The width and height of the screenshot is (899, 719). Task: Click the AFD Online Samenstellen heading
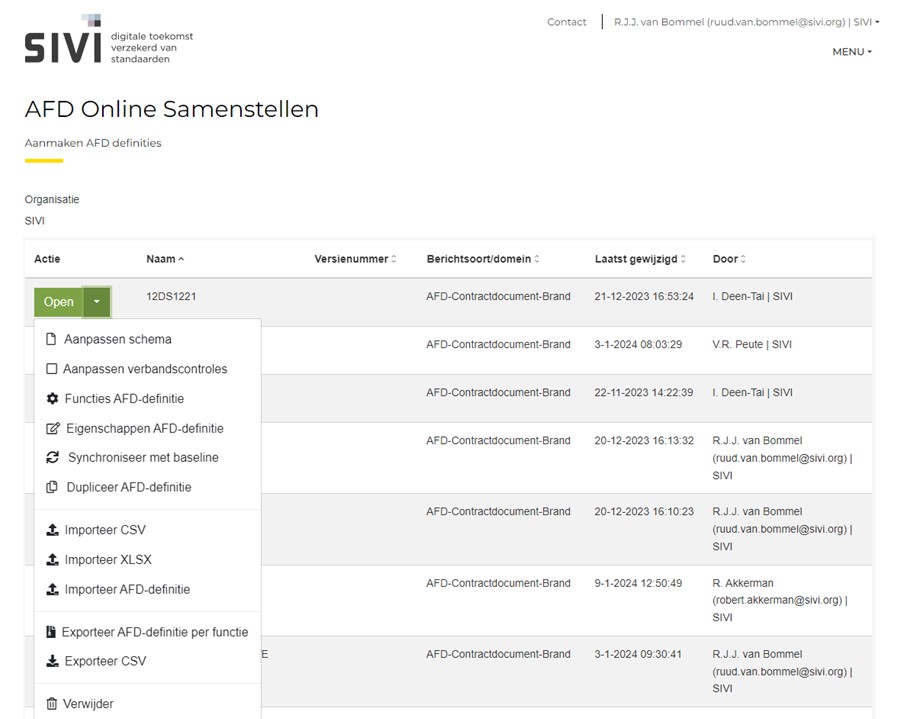[171, 109]
